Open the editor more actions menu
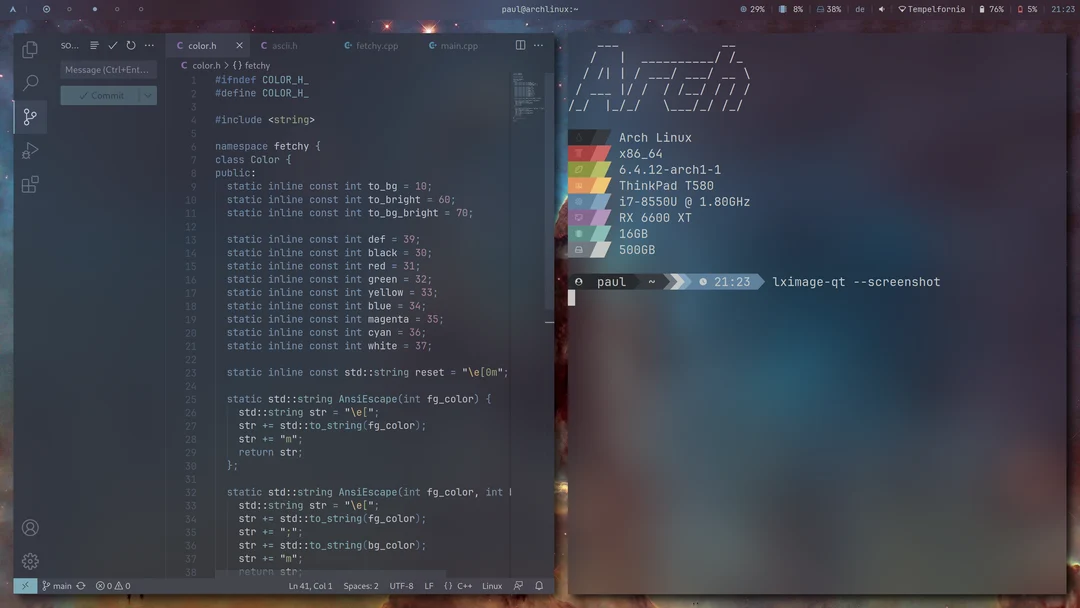 (x=538, y=45)
